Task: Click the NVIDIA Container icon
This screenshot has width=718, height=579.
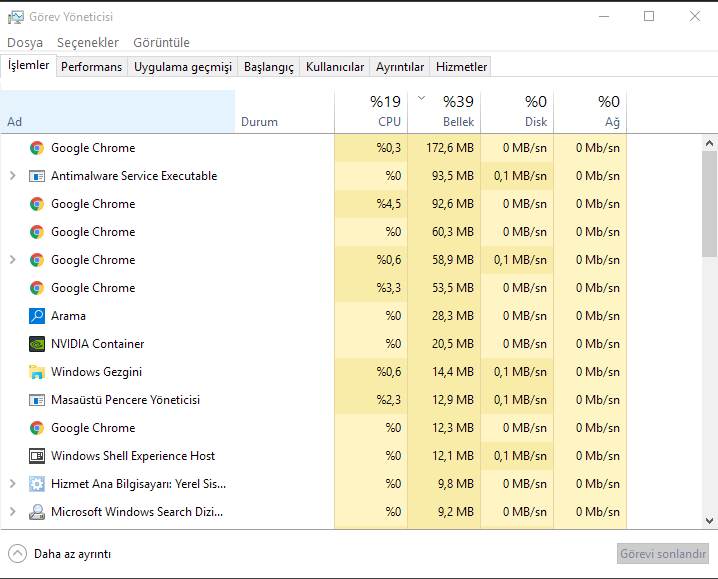Action: pyautogui.click(x=37, y=344)
